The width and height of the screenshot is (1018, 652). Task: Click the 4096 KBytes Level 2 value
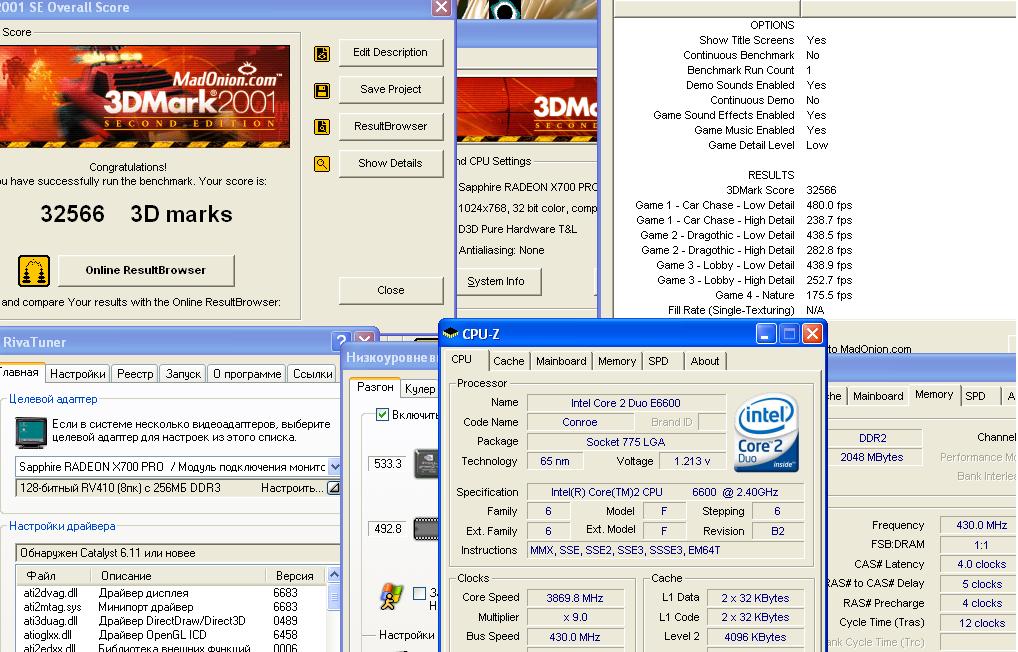click(755, 637)
